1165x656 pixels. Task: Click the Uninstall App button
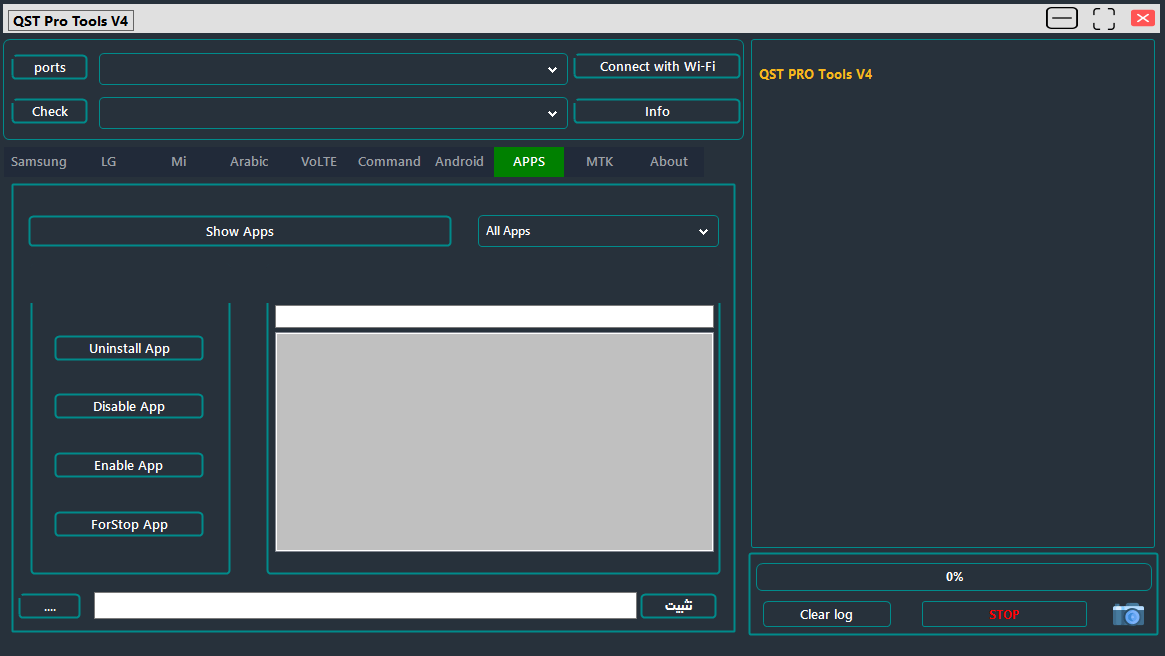click(x=129, y=349)
